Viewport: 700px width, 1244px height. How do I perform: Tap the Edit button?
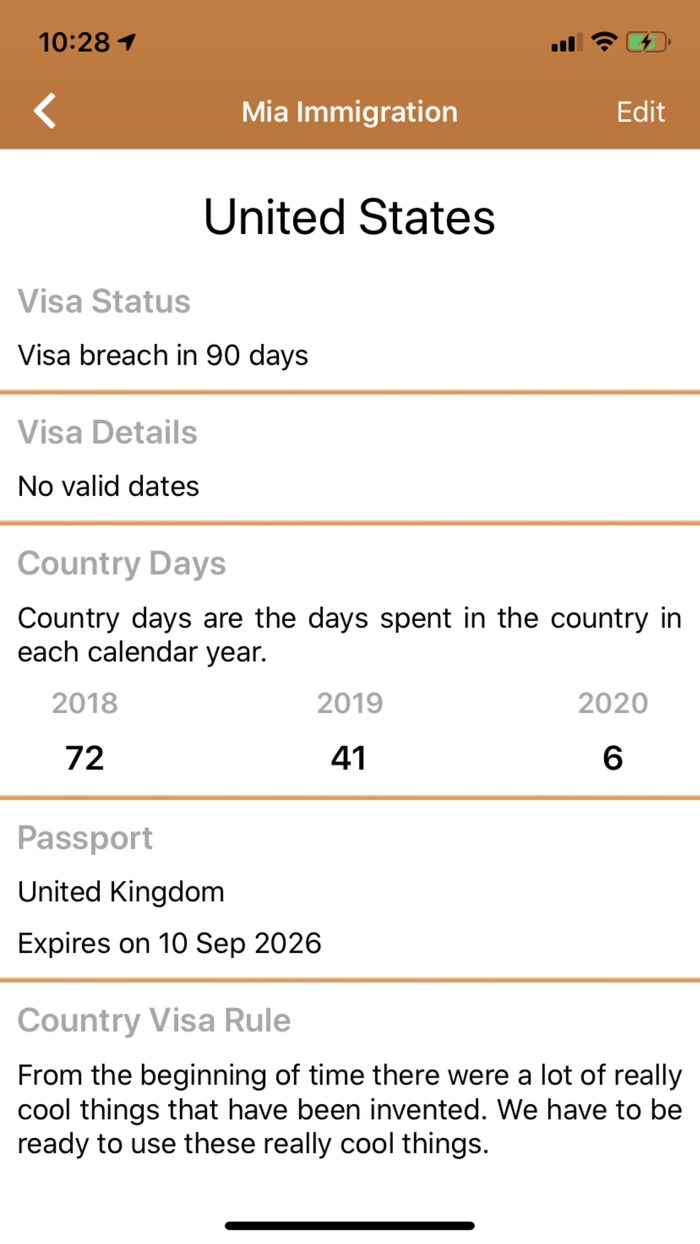click(x=640, y=111)
